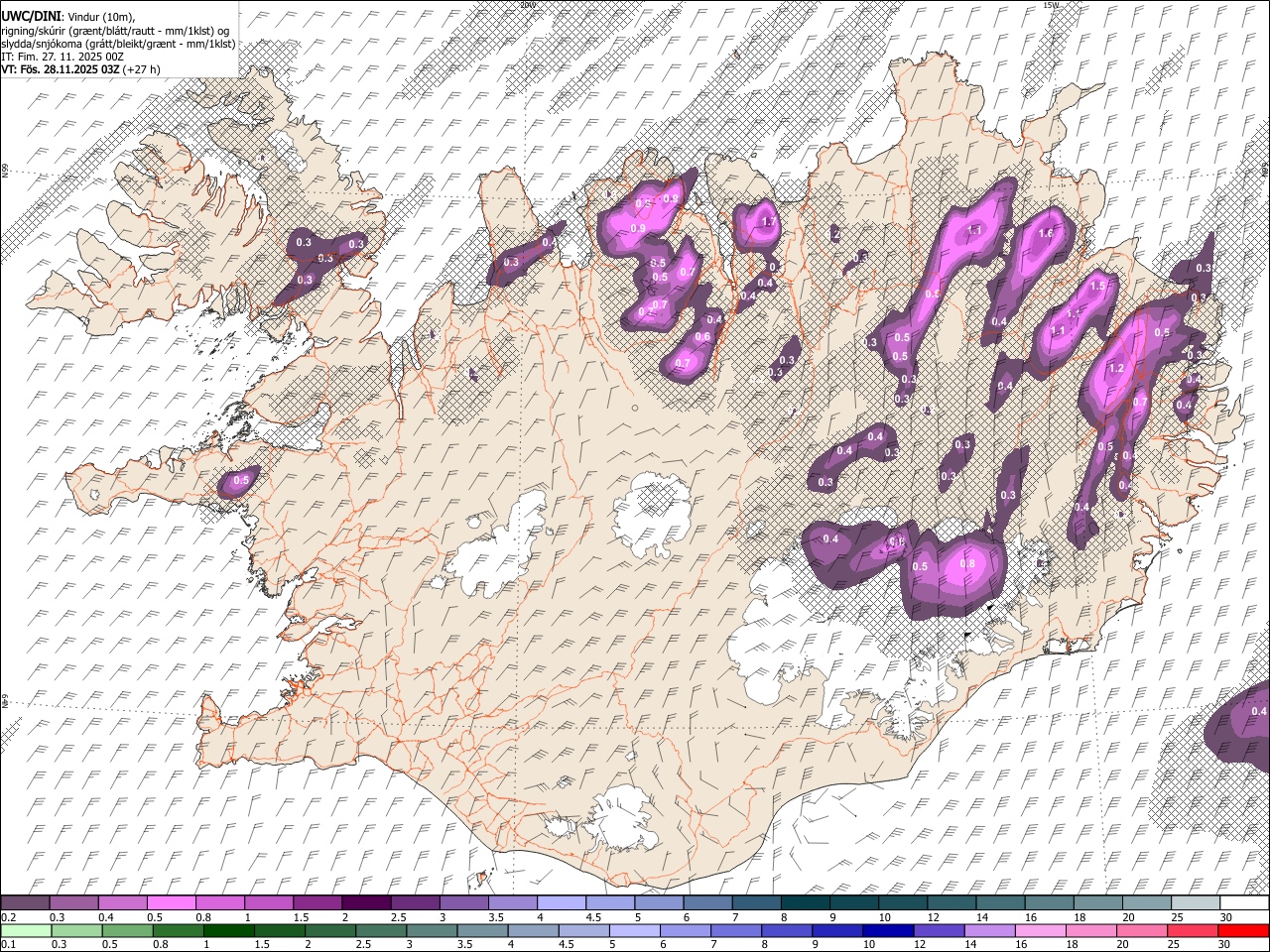Image resolution: width=1270 pixels, height=952 pixels.
Task: Click the violet 14 swatch in bottom legend row
Action: (989, 930)
